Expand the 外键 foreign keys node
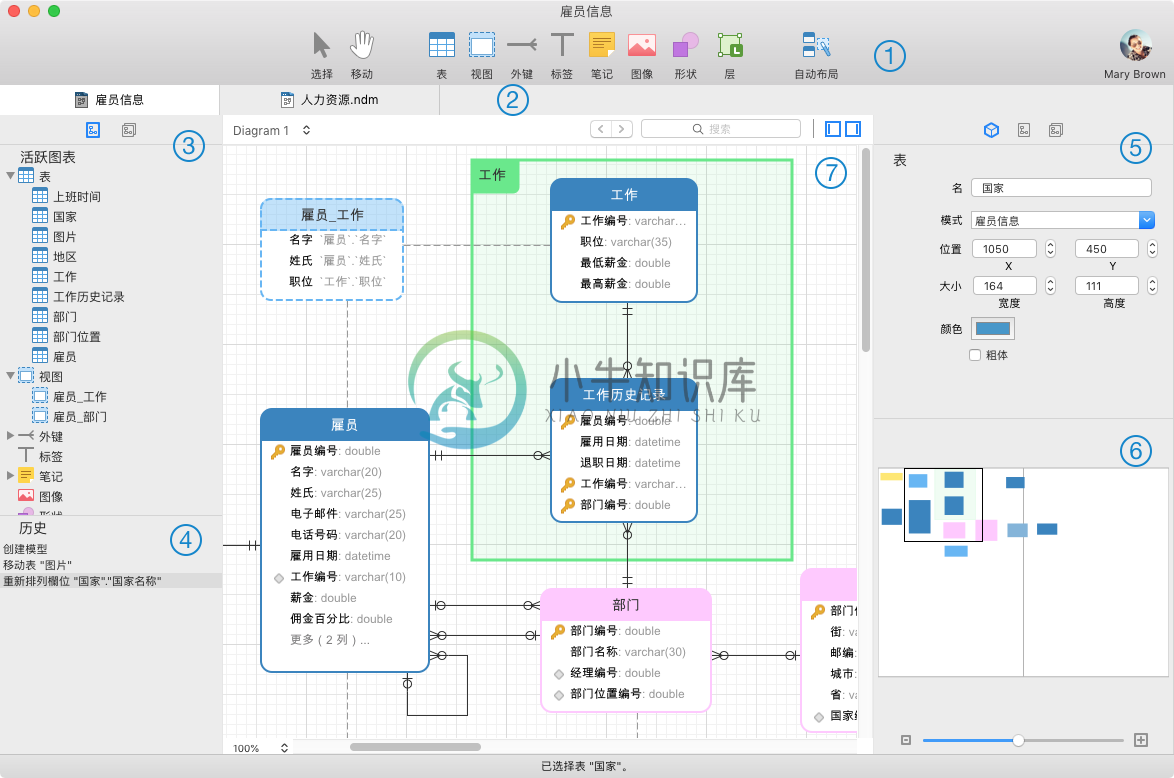The height and width of the screenshot is (778, 1174). (x=10, y=436)
